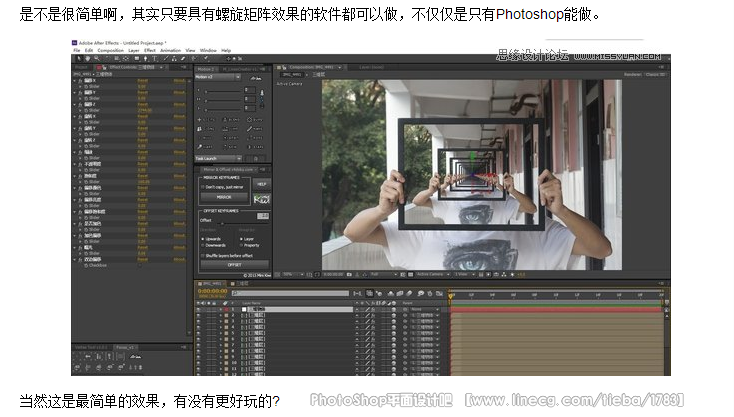
Task: Click the Mini Kiwi logo in Mirror panel
Action: (x=262, y=199)
